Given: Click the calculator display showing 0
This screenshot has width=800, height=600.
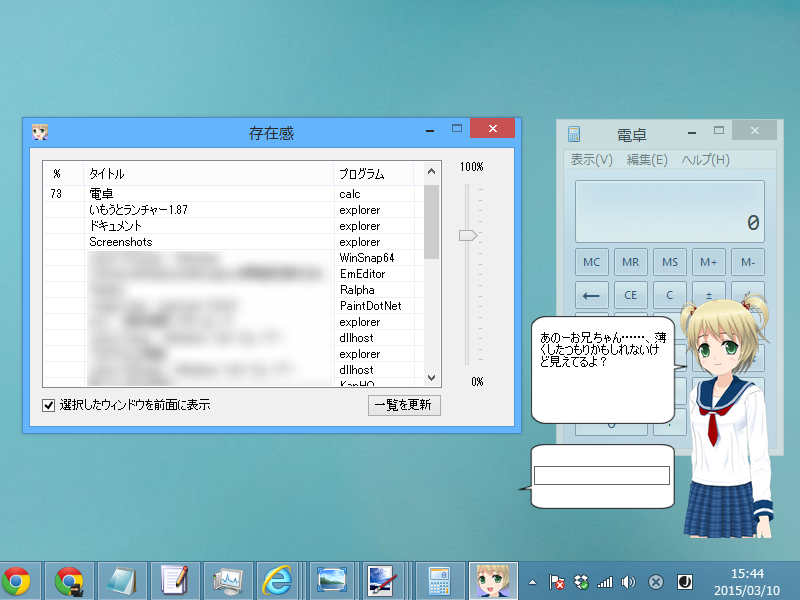Looking at the screenshot, I should click(670, 211).
